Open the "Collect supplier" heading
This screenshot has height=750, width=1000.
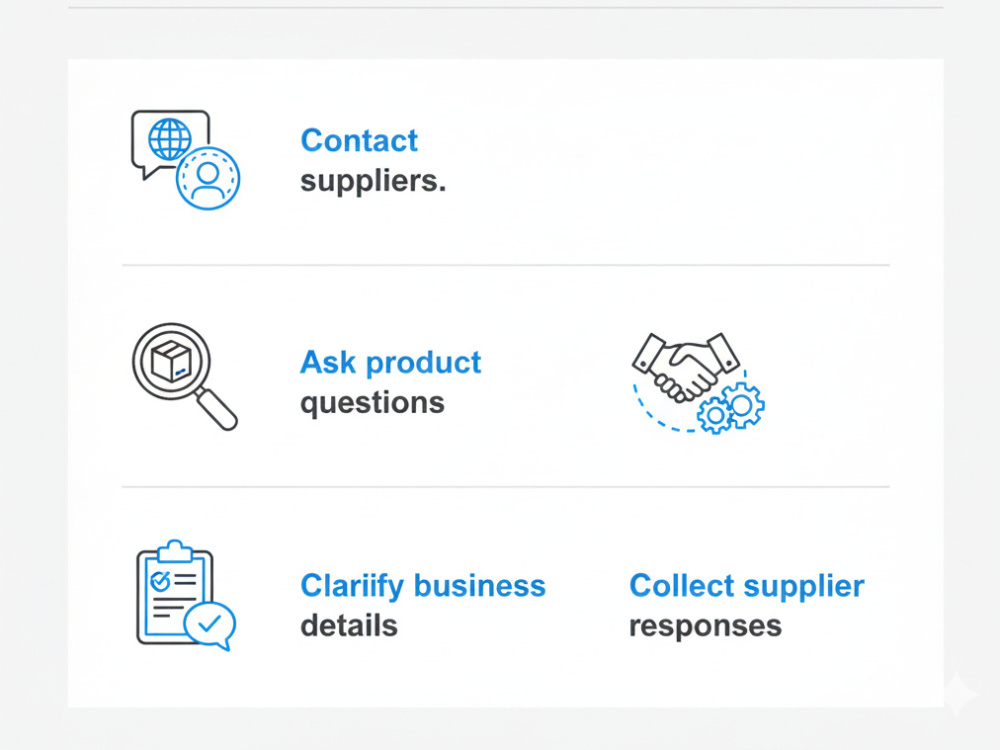coord(747,585)
